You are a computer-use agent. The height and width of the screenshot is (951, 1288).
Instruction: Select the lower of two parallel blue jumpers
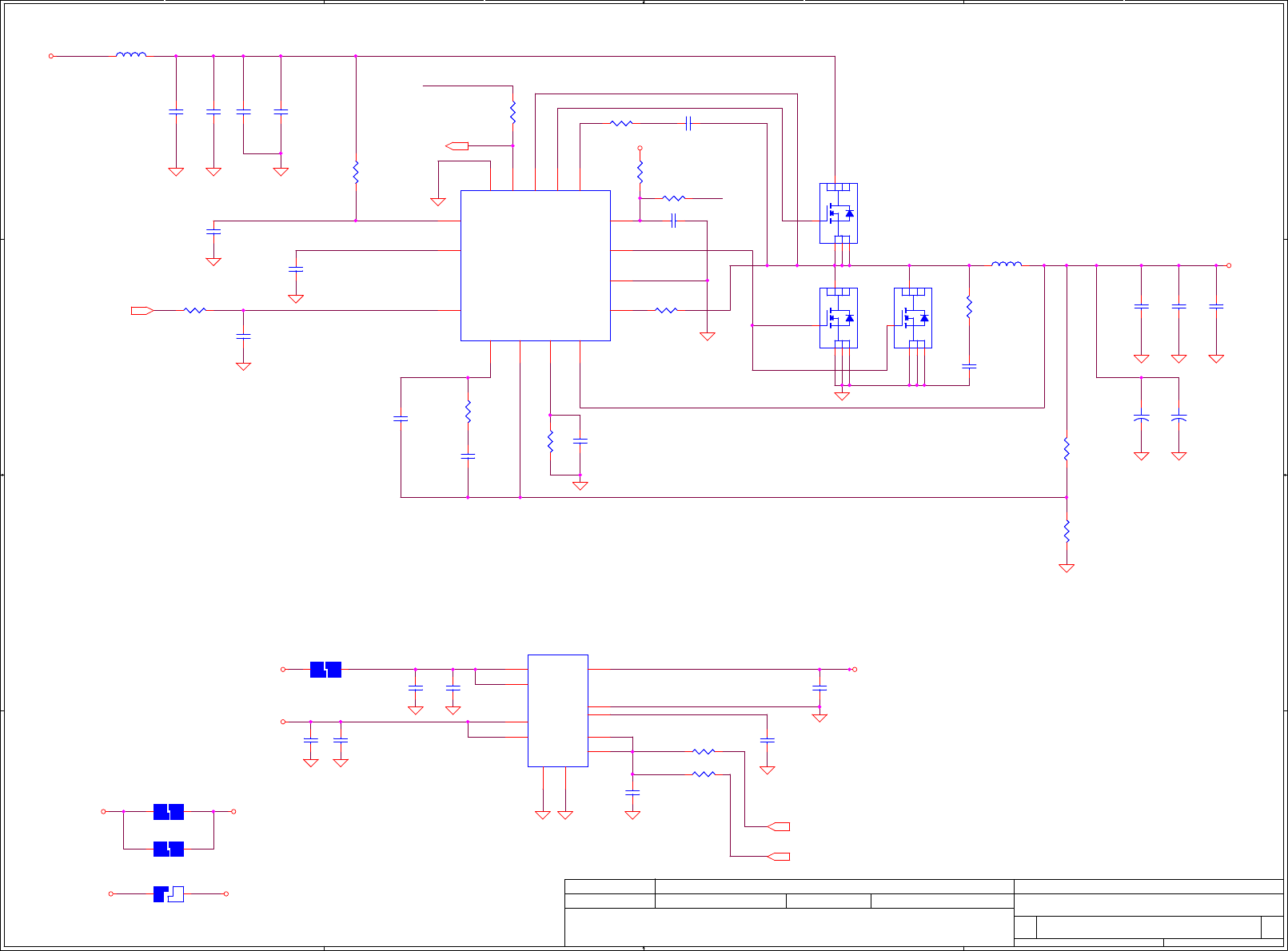tap(169, 849)
